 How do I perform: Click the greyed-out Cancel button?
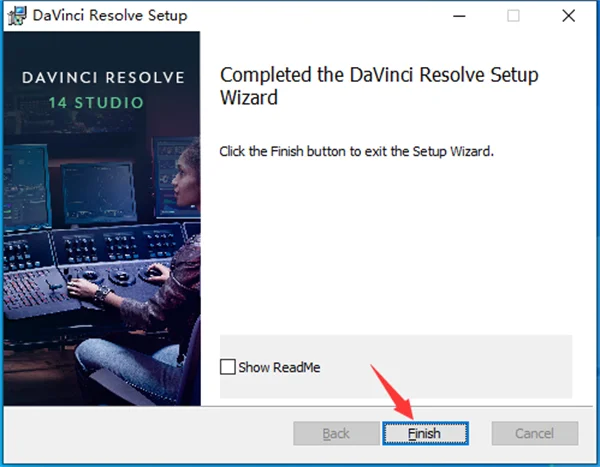tap(535, 433)
